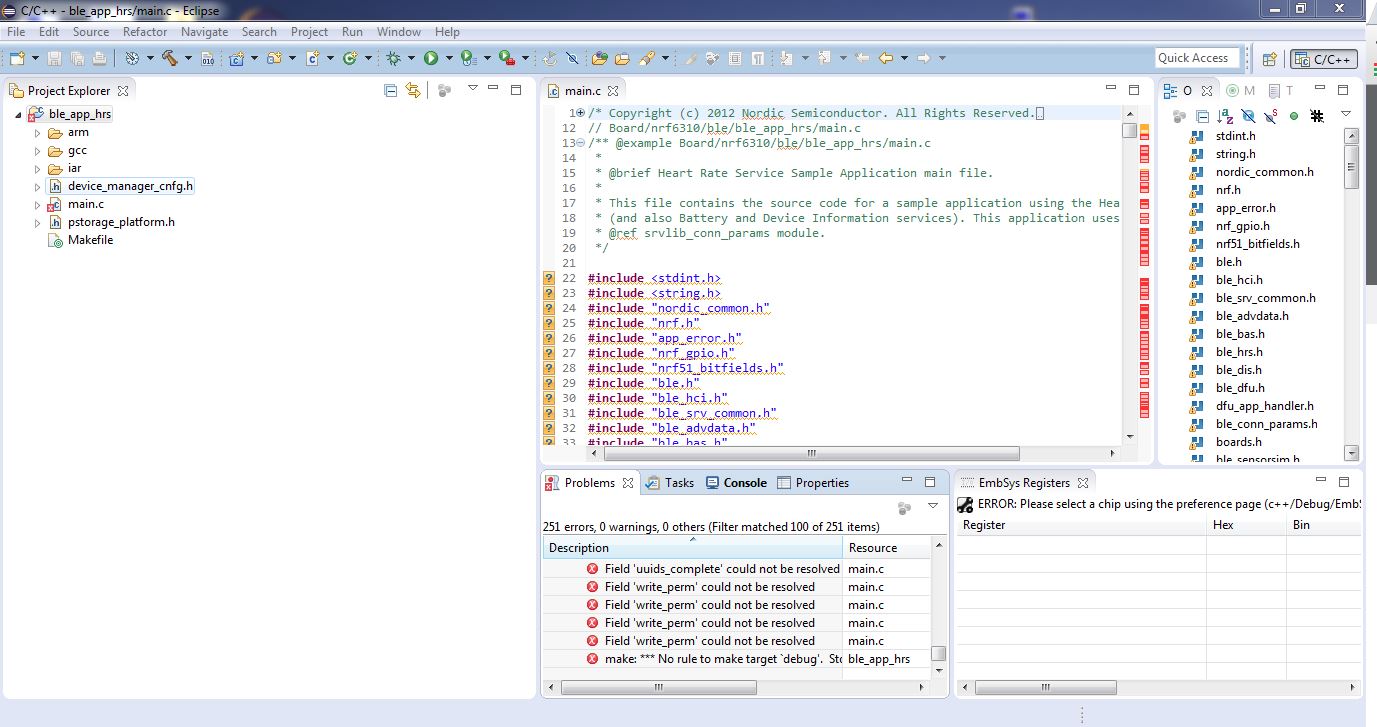The width and height of the screenshot is (1377, 727).
Task: Click the New C source file icon
Action: click(x=312, y=58)
